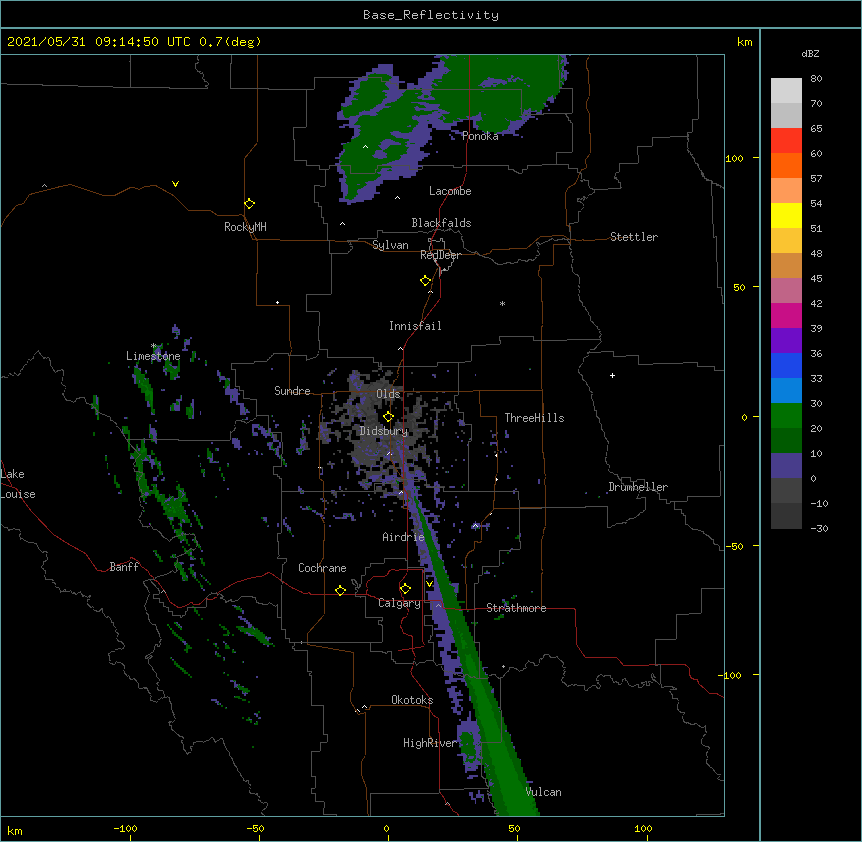Click the Olds city label
Screen dimensions: 862x842
point(388,394)
